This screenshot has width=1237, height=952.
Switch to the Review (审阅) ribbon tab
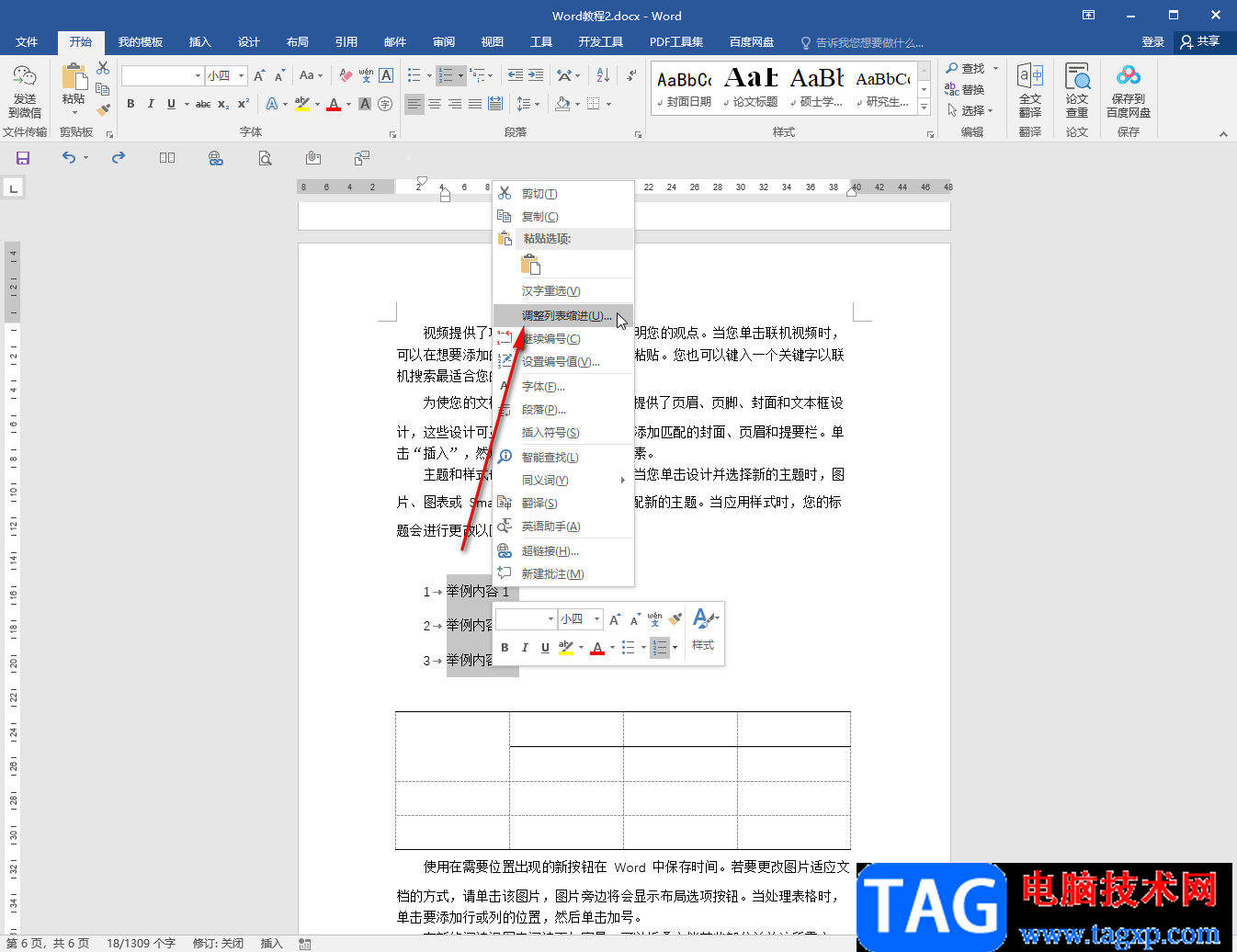(x=444, y=42)
